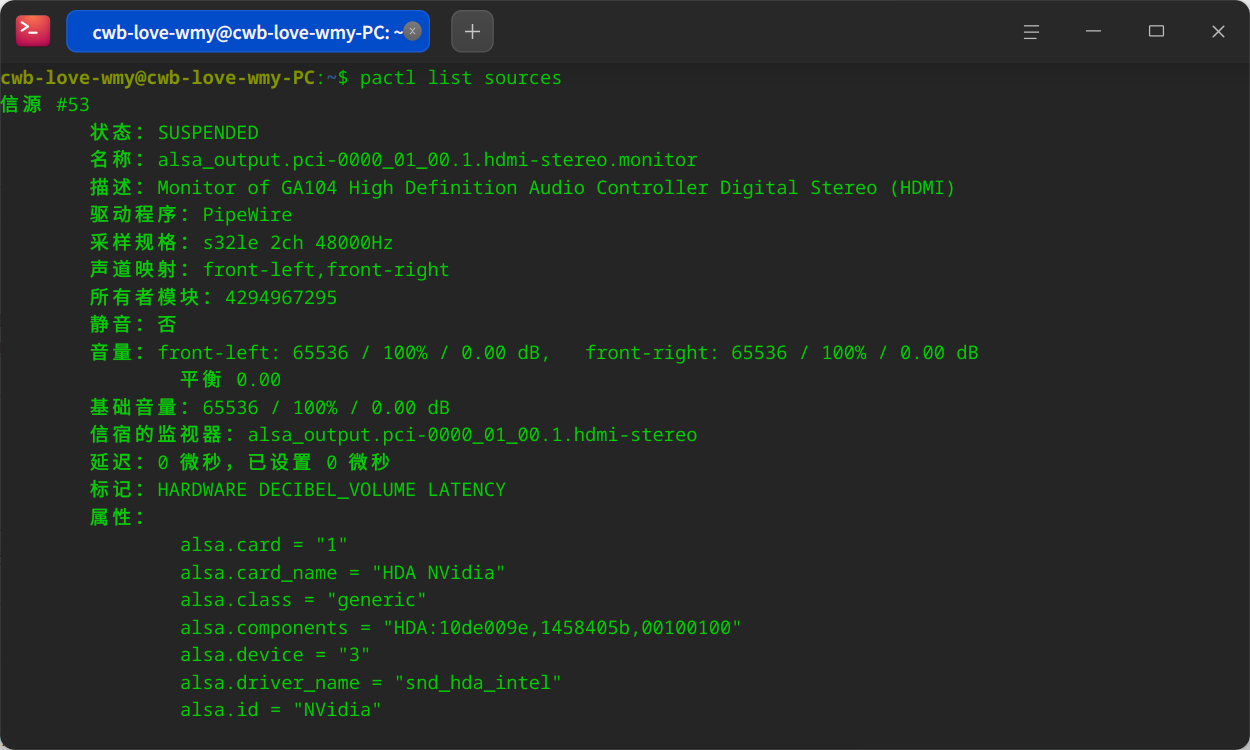The height and width of the screenshot is (750, 1250).
Task: Click the owner module value '4294967295'
Action: tap(281, 298)
